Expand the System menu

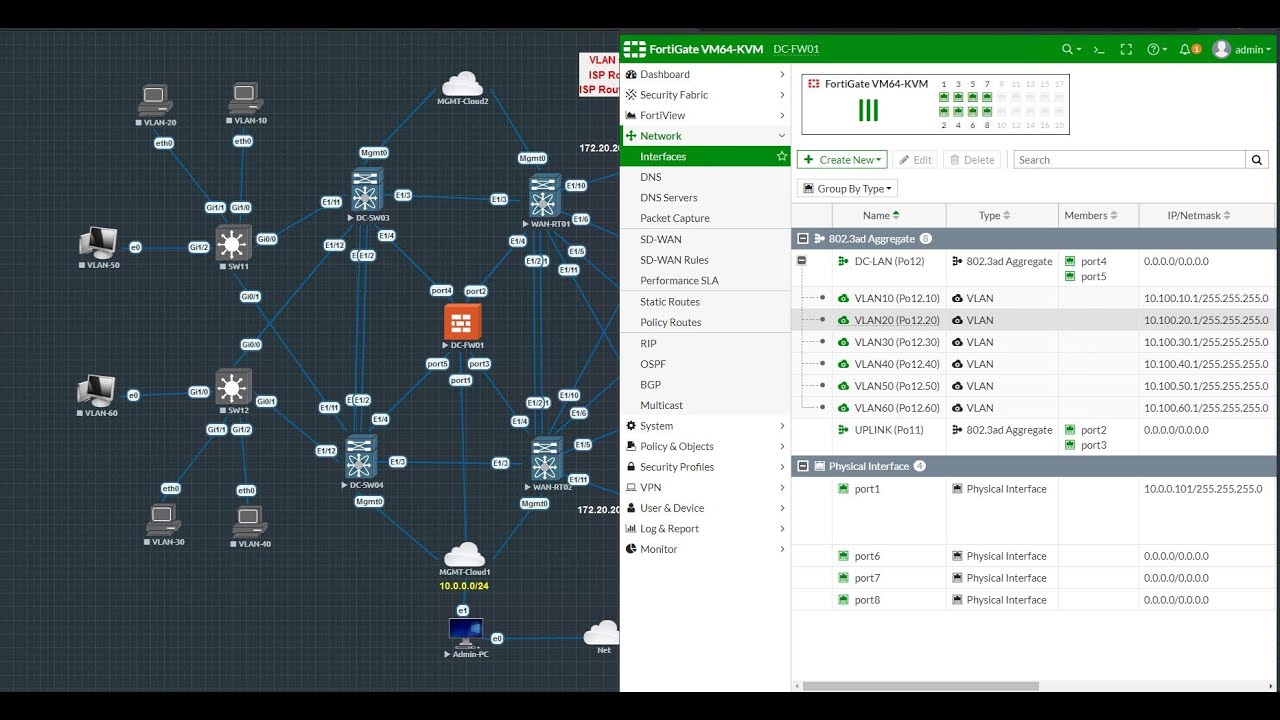pyautogui.click(x=705, y=426)
